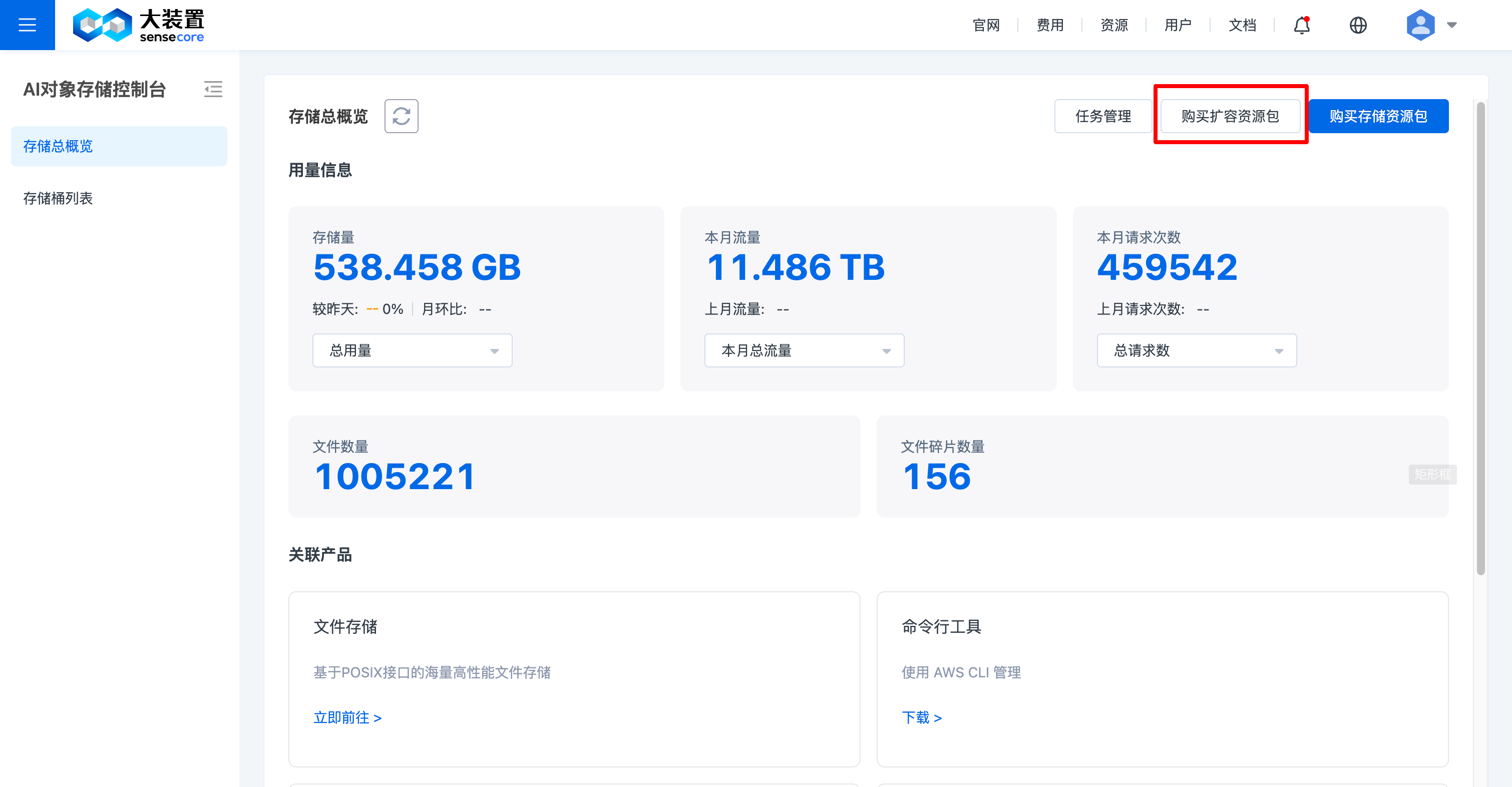Image resolution: width=1512 pixels, height=787 pixels.
Task: Open 文档 in the top navigation
Action: pyautogui.click(x=1242, y=25)
